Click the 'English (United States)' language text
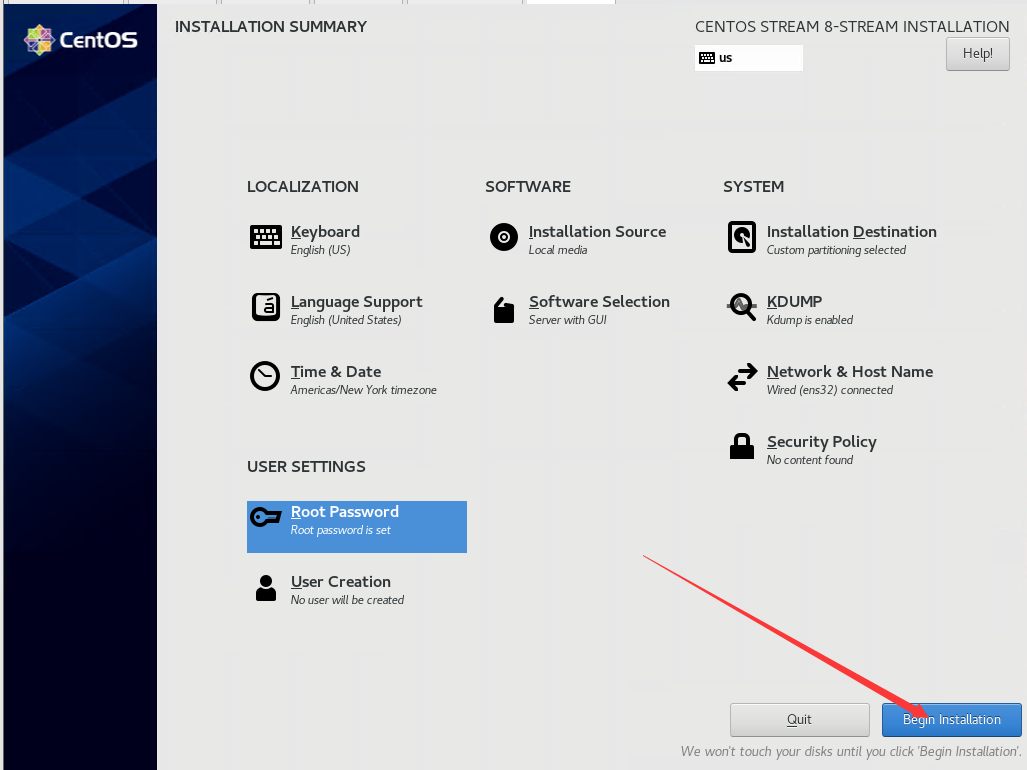The width and height of the screenshot is (1027, 770). pos(346,320)
